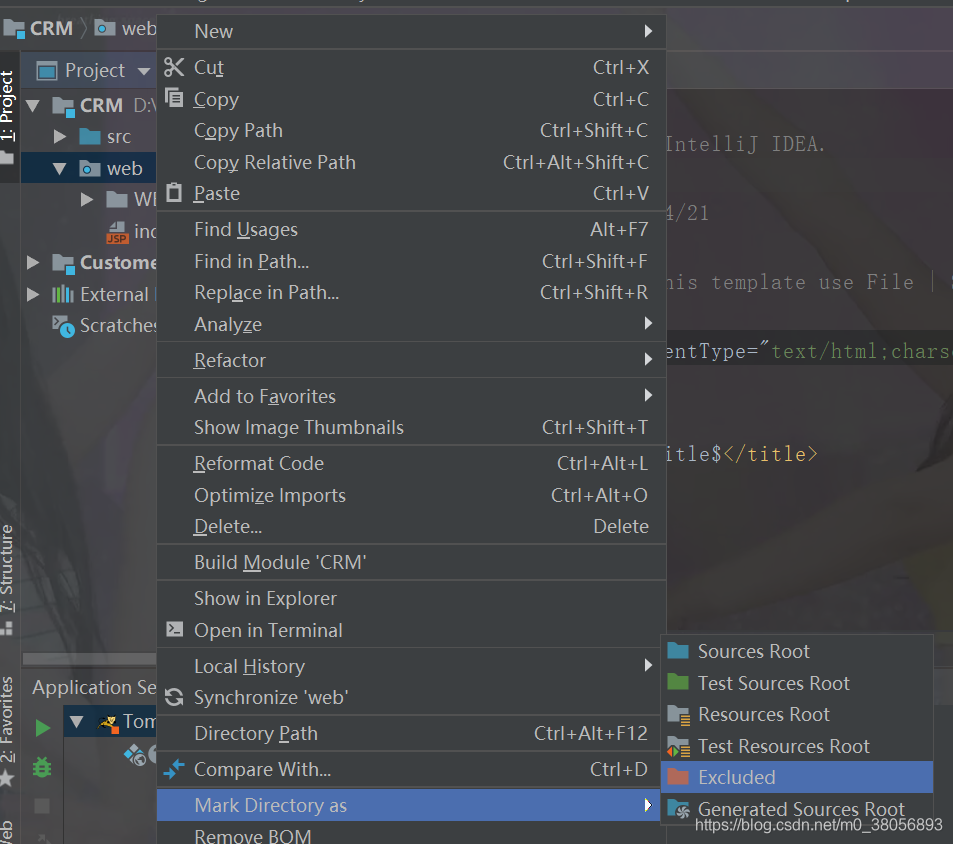Choose Show Image Thumbnails entry
Screen dimensions: 953x844
click(411, 428)
